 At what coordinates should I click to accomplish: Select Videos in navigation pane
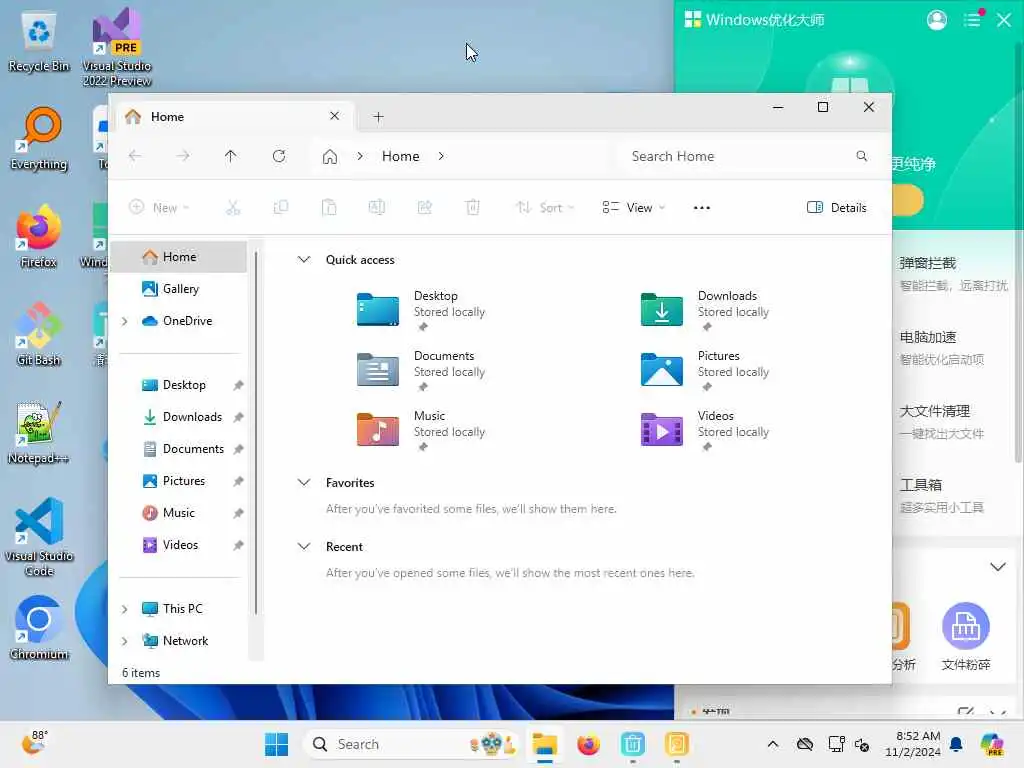click(179, 545)
